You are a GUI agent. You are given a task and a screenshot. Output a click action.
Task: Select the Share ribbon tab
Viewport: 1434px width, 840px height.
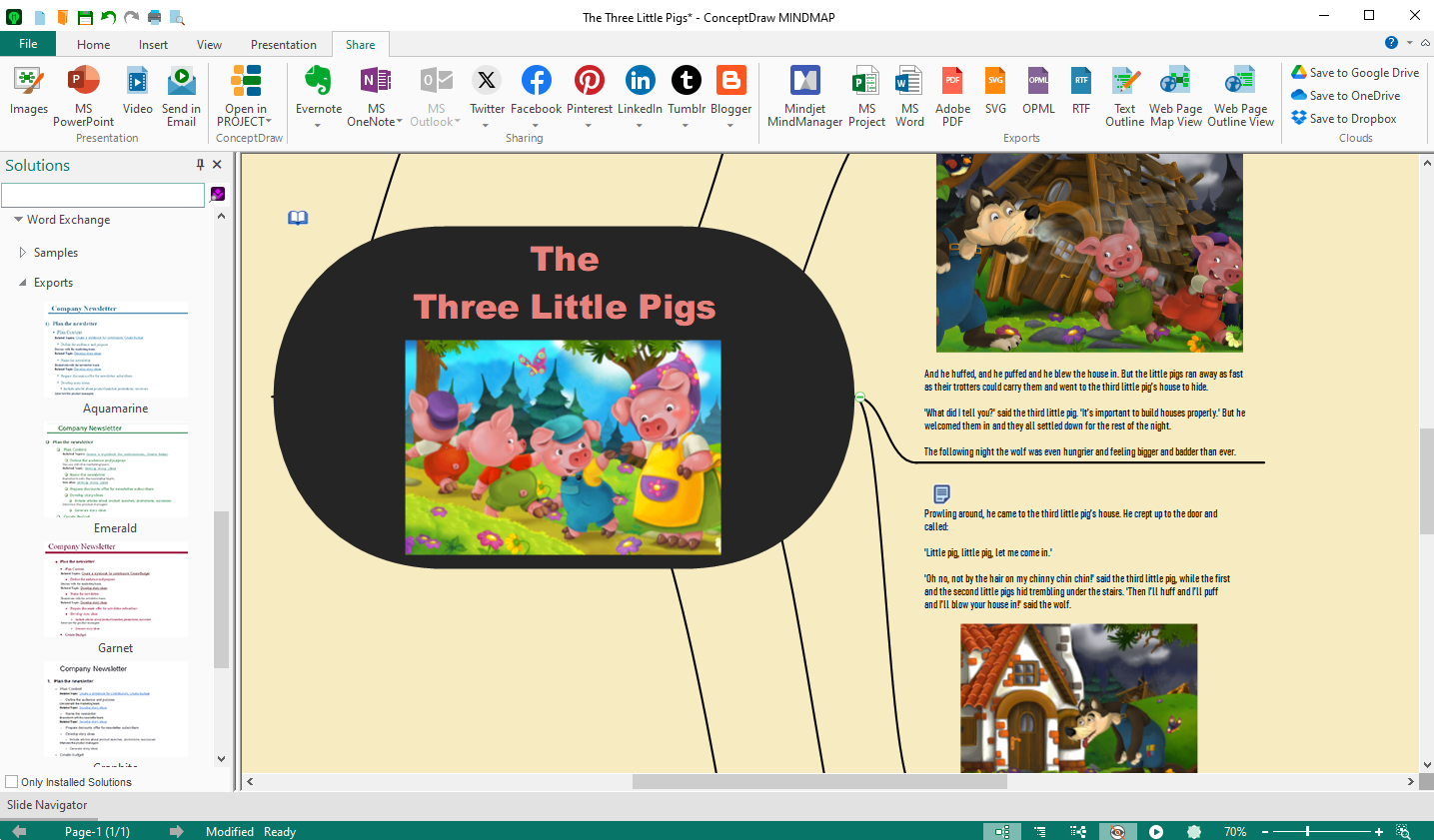pyautogui.click(x=360, y=44)
